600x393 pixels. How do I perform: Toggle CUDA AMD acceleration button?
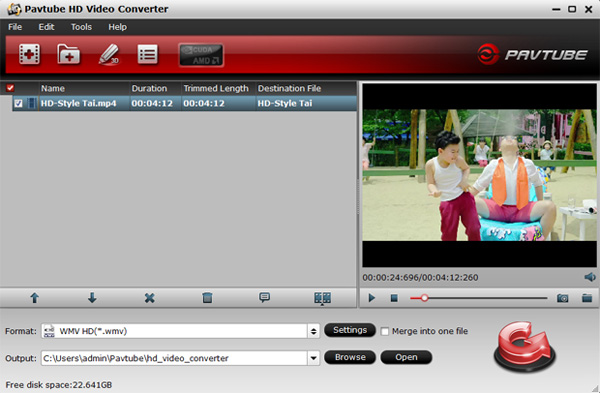(201, 55)
